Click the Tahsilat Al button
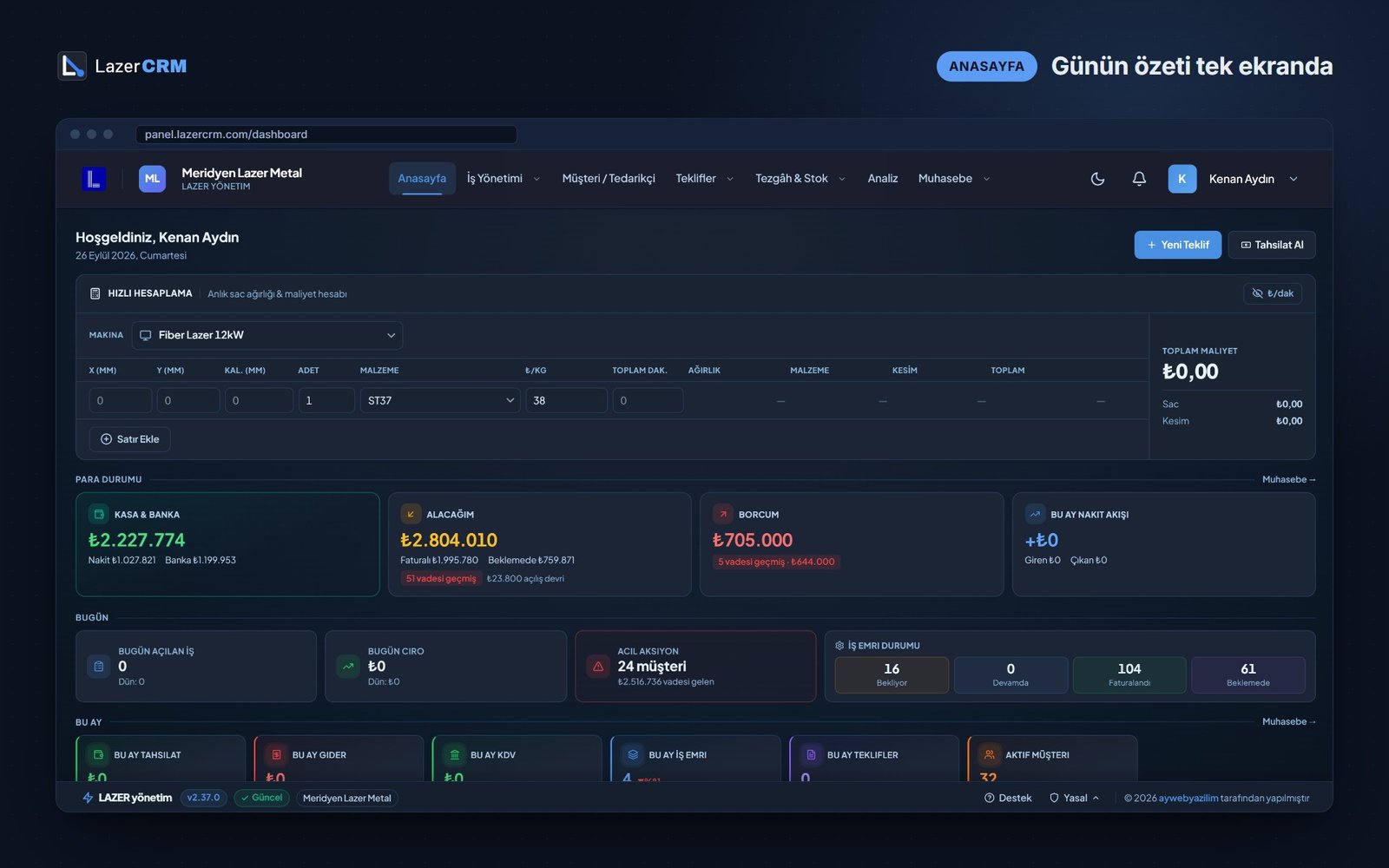This screenshot has height=868, width=1389. pos(1272,245)
